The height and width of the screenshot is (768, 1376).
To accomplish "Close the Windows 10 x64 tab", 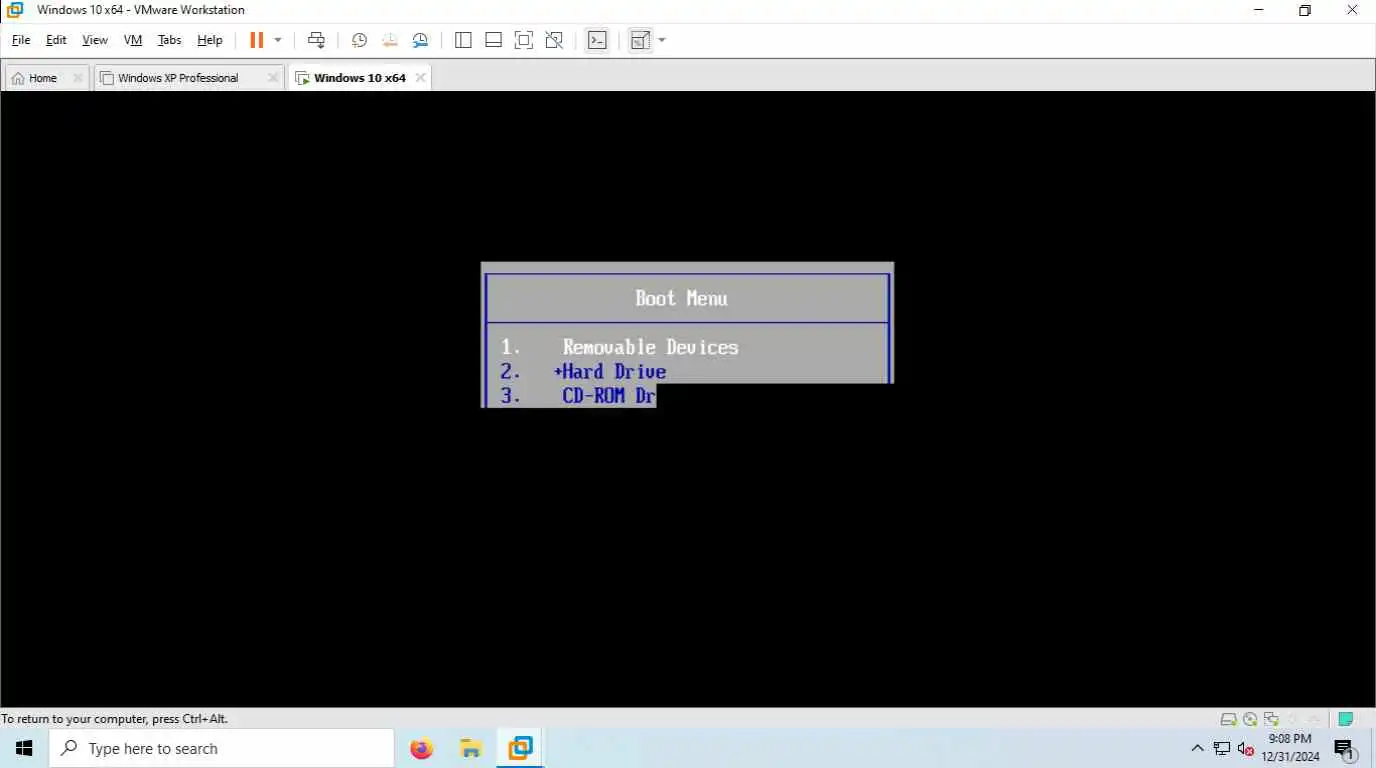I will [420, 78].
